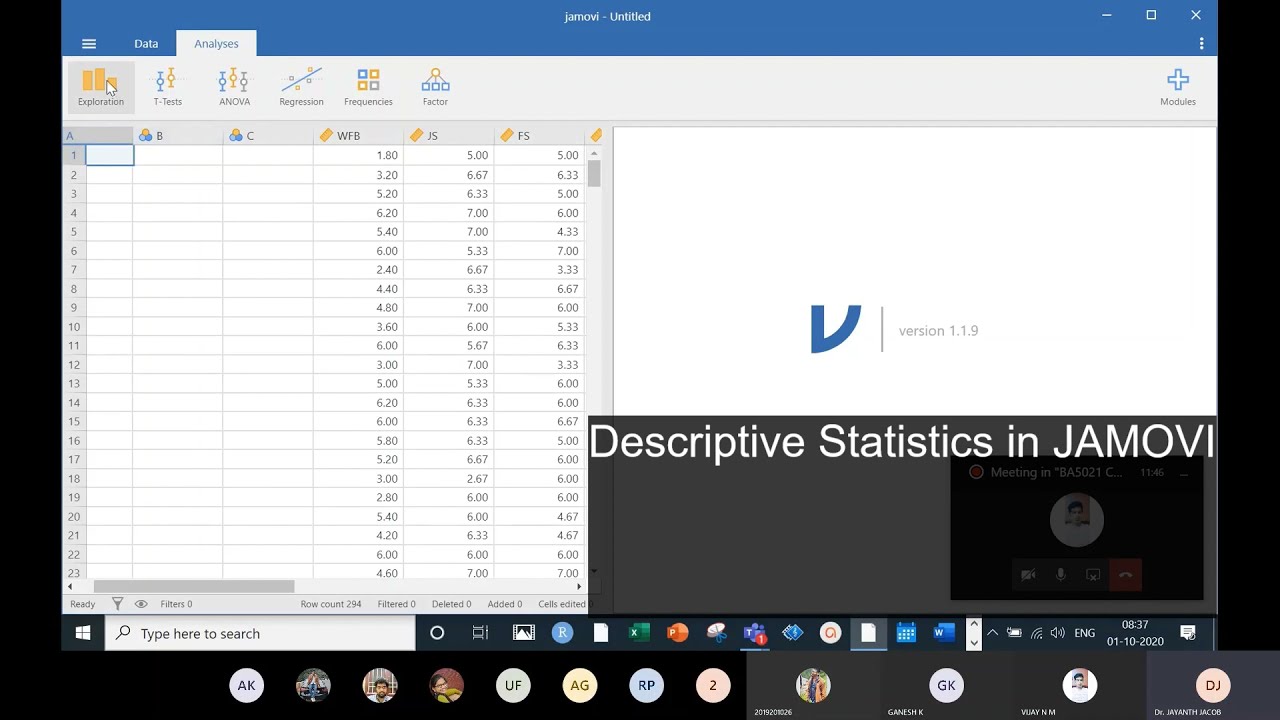The width and height of the screenshot is (1280, 720).
Task: Open the Photos app on taskbar
Action: click(x=523, y=633)
